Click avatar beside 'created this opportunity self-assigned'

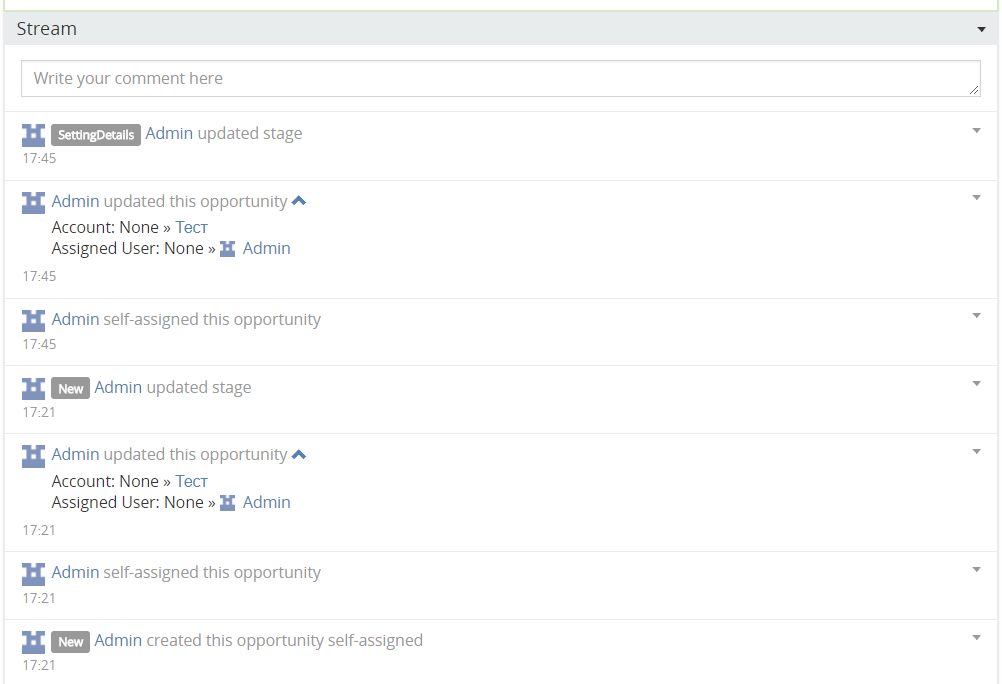[34, 641]
